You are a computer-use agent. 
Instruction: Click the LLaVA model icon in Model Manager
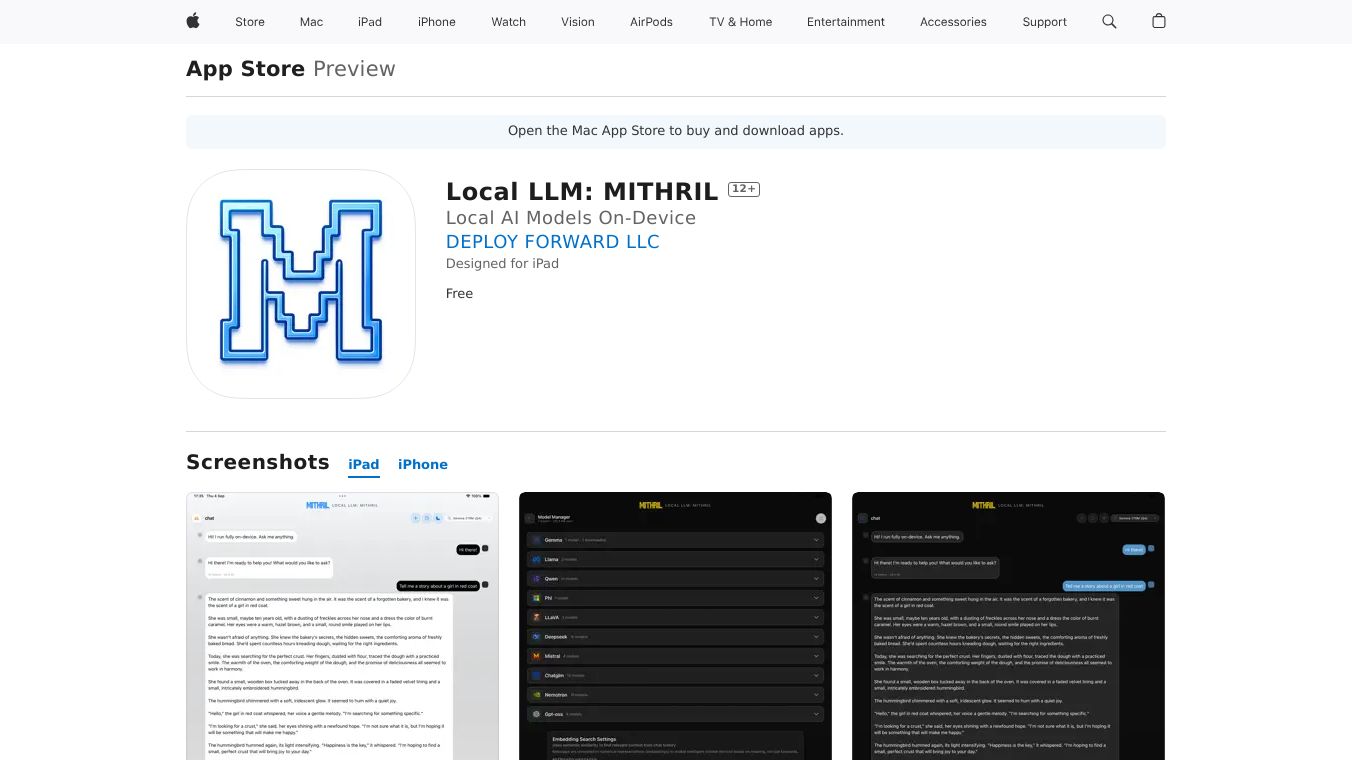[537, 617]
